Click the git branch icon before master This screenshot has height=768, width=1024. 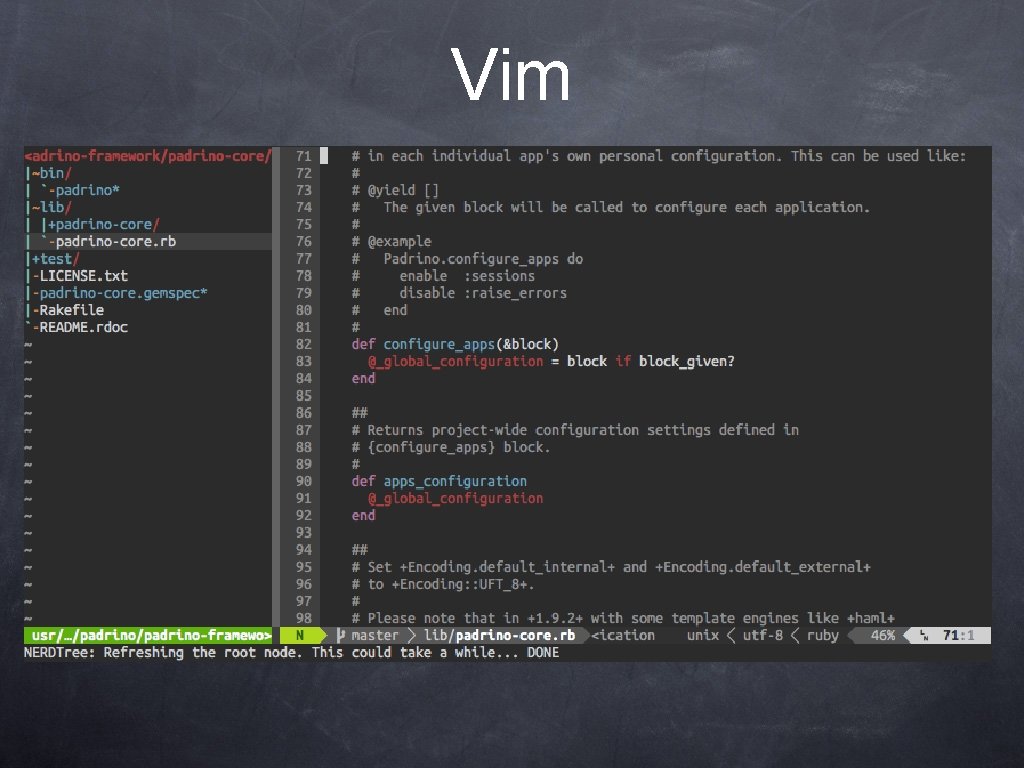pos(341,635)
